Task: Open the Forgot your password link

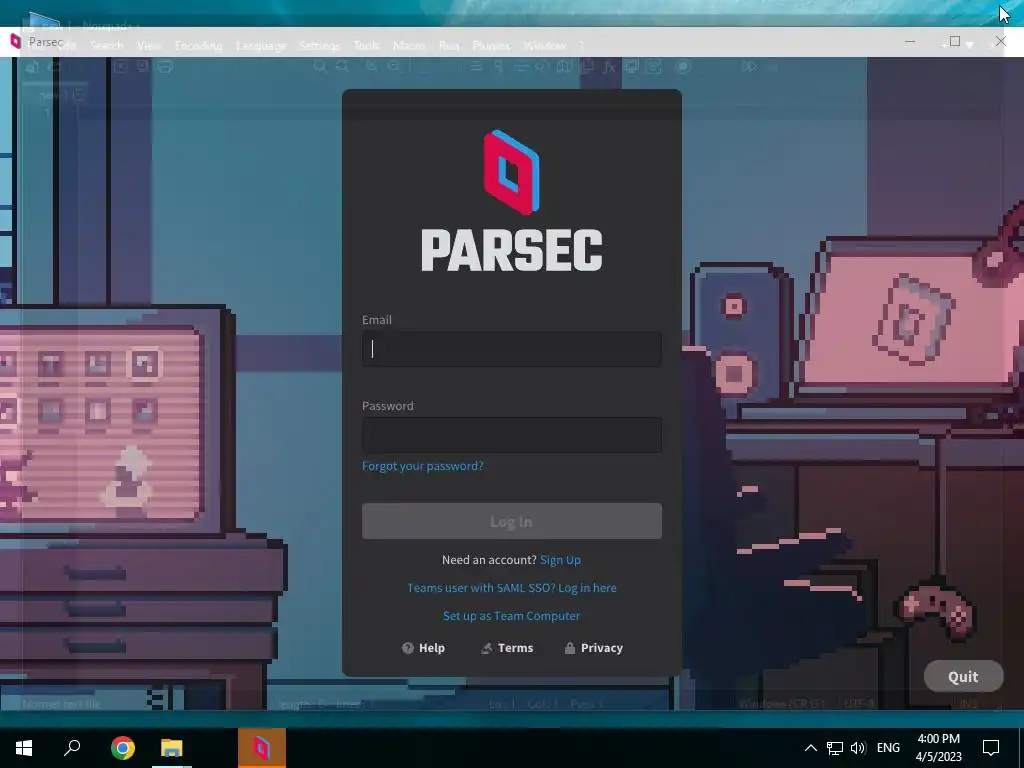Action: (x=423, y=466)
